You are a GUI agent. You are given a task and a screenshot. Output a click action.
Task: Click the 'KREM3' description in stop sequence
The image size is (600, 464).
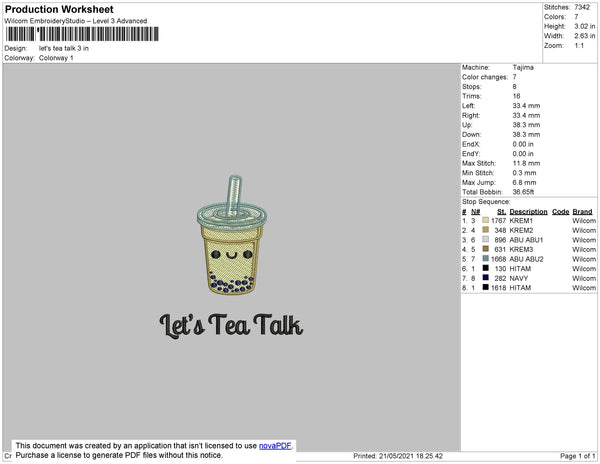tap(521, 249)
